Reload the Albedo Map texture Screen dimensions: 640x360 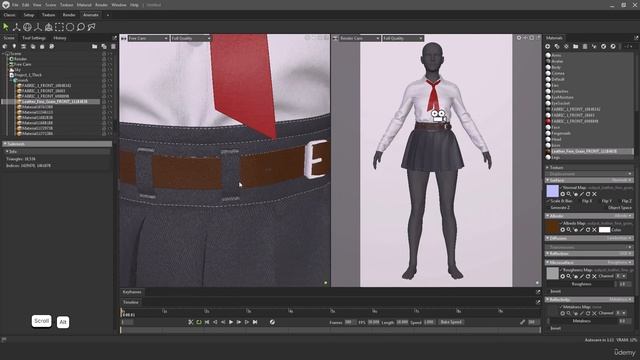click(x=588, y=230)
